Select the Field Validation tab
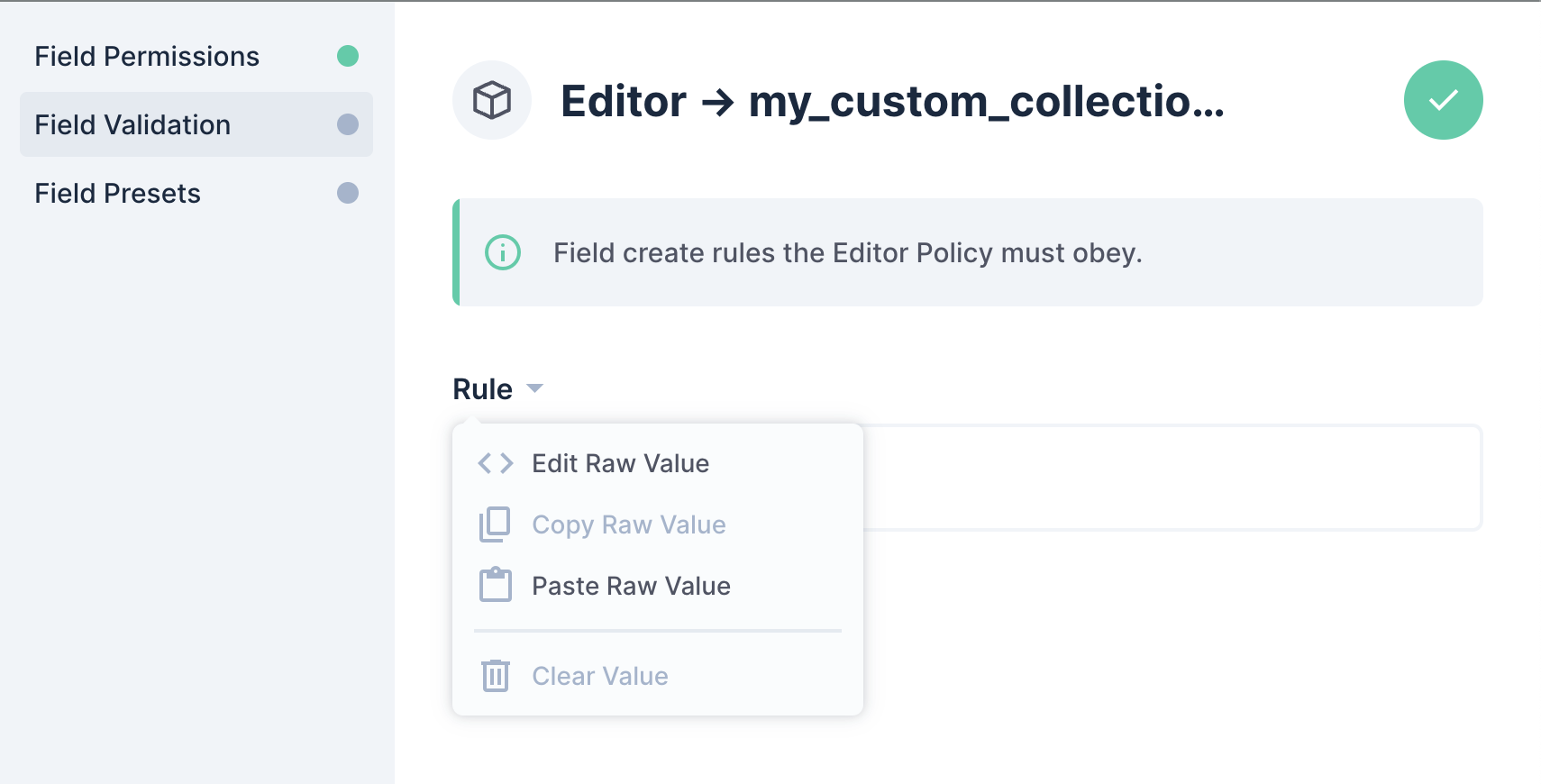This screenshot has height=784, width=1541. pyautogui.click(x=132, y=125)
